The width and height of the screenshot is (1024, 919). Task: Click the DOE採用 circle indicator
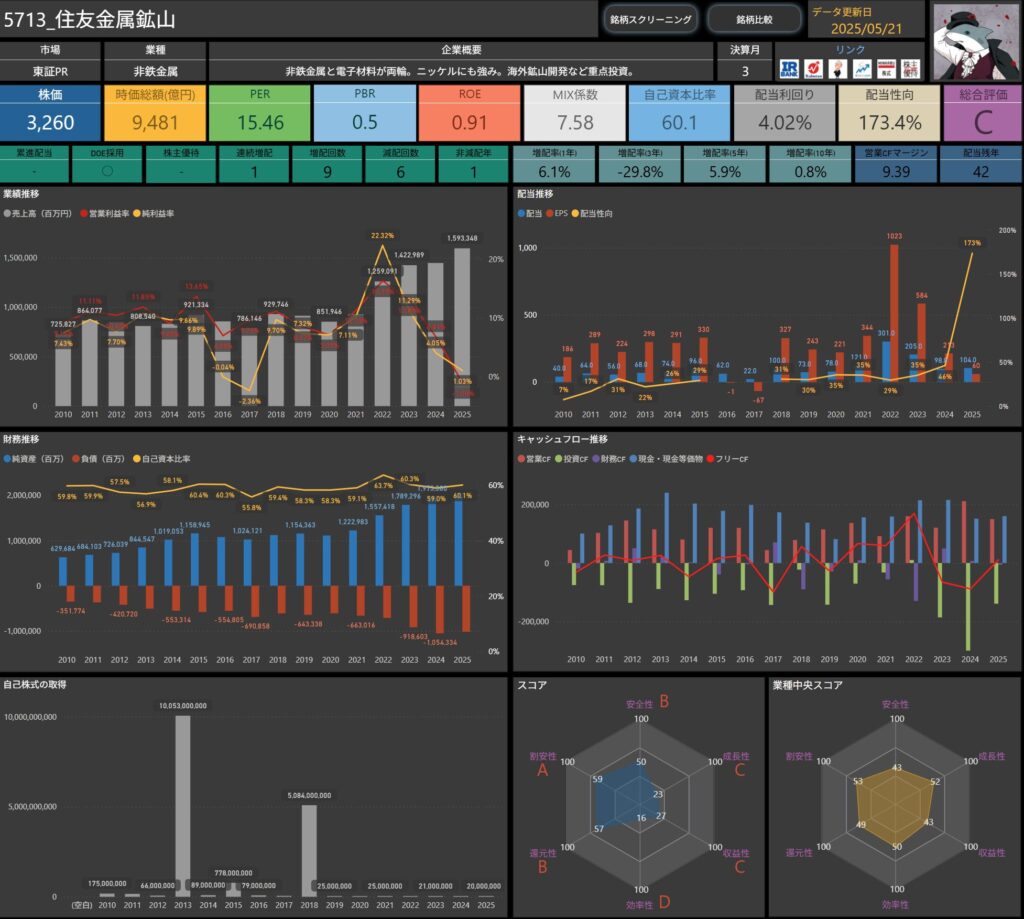tap(107, 171)
